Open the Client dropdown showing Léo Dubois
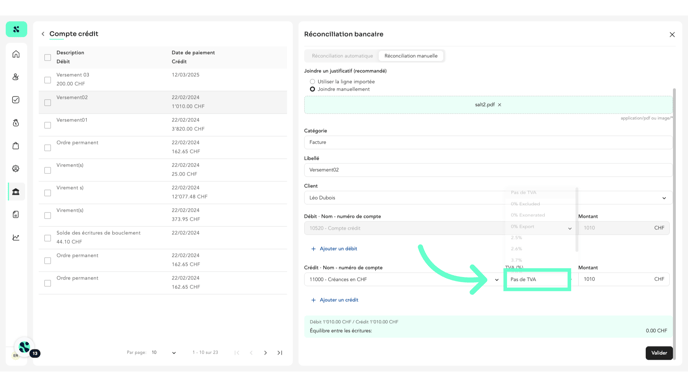 [487, 198]
